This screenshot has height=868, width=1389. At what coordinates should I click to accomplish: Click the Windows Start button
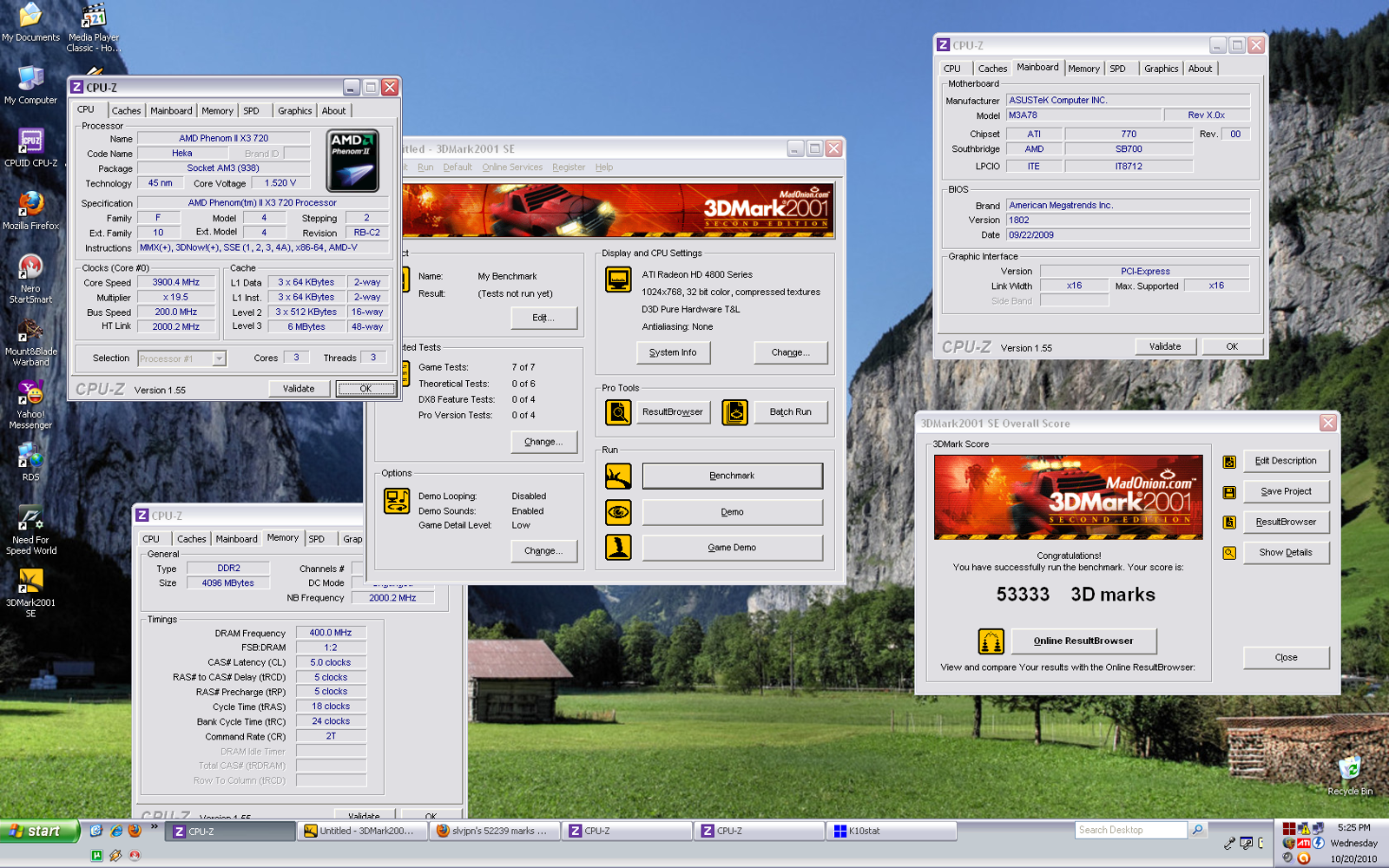coord(40,831)
